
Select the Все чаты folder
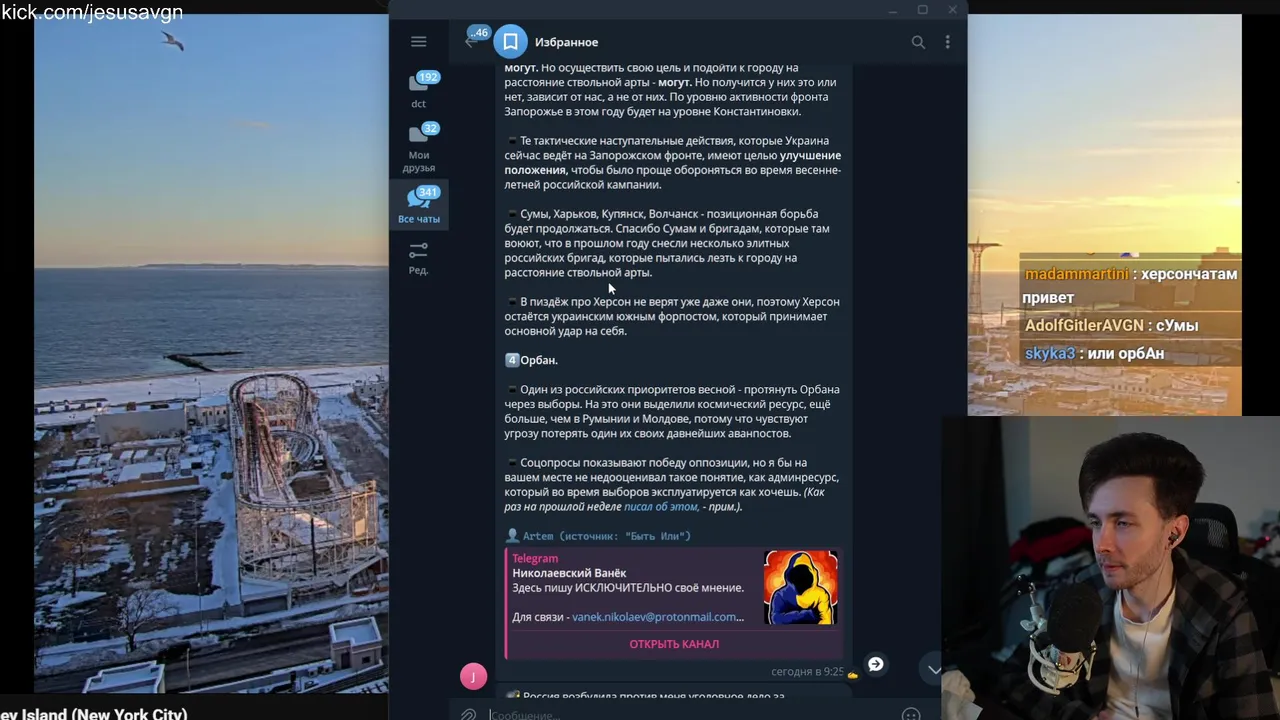419,205
